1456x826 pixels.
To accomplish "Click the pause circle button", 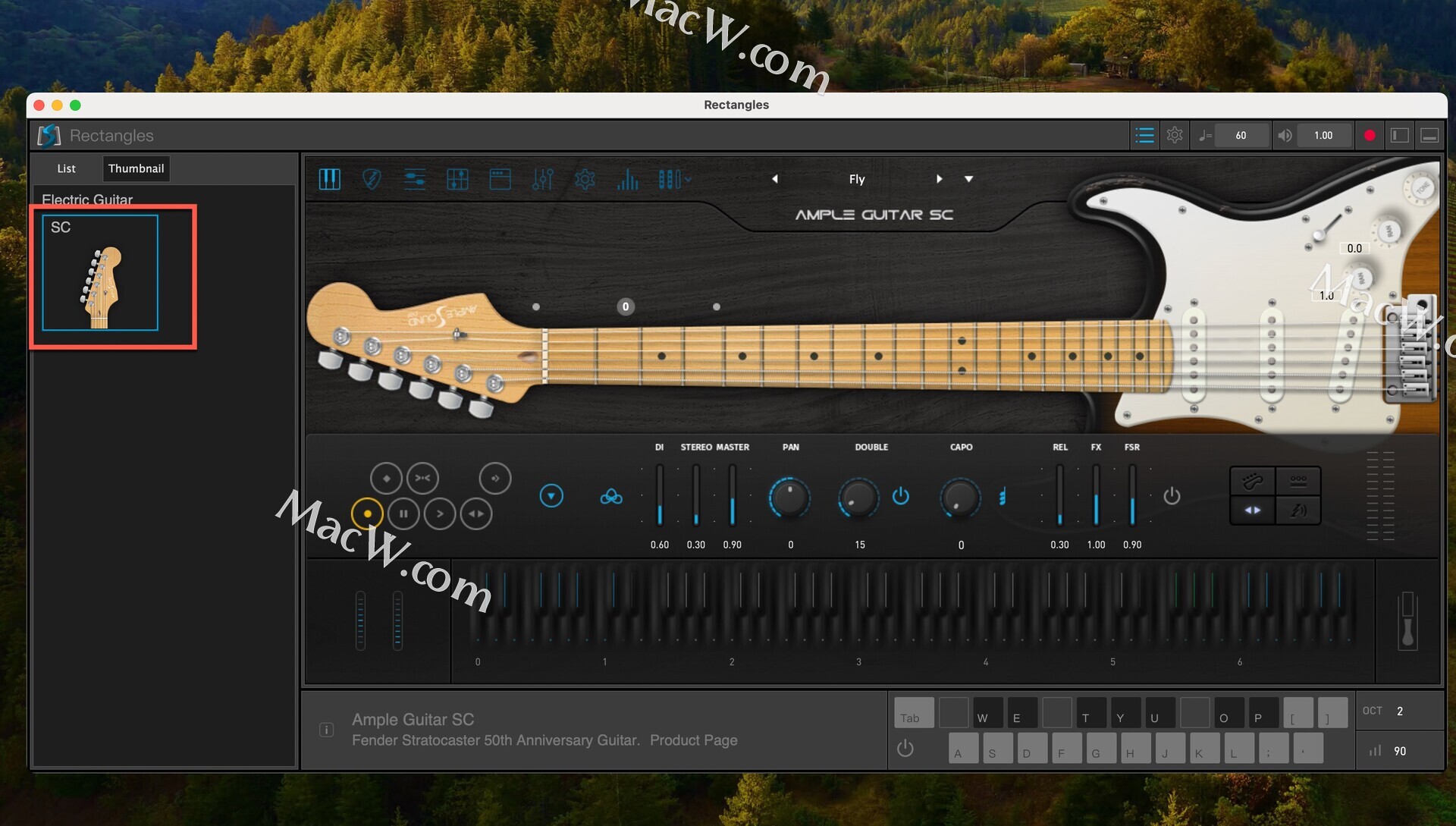I will pos(403,514).
